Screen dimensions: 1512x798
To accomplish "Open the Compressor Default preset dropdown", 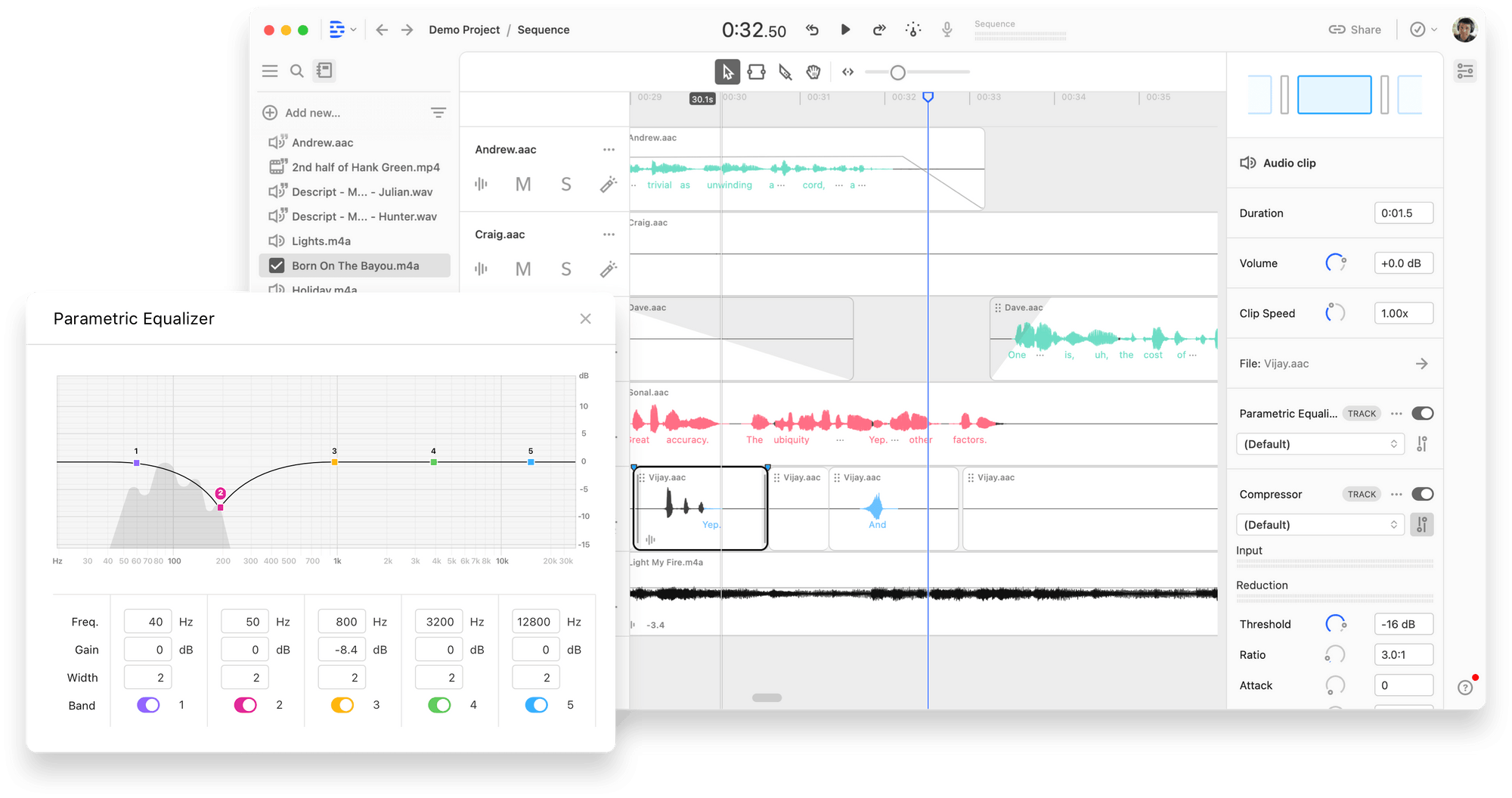I will 1320,524.
